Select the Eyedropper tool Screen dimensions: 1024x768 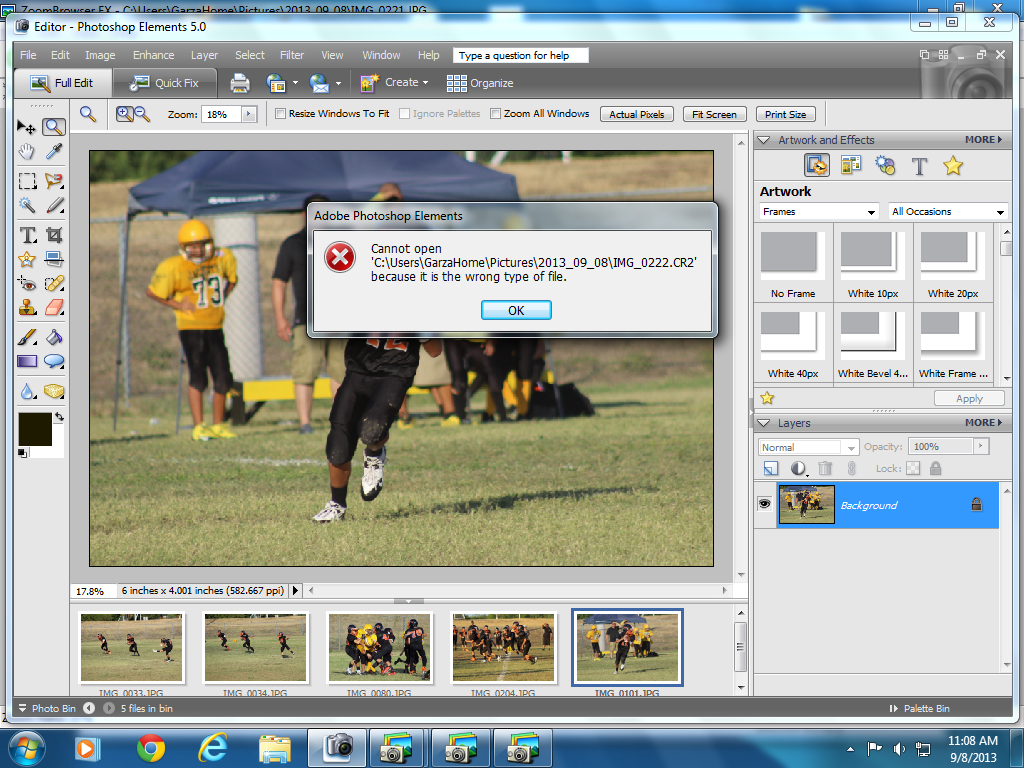(54, 152)
